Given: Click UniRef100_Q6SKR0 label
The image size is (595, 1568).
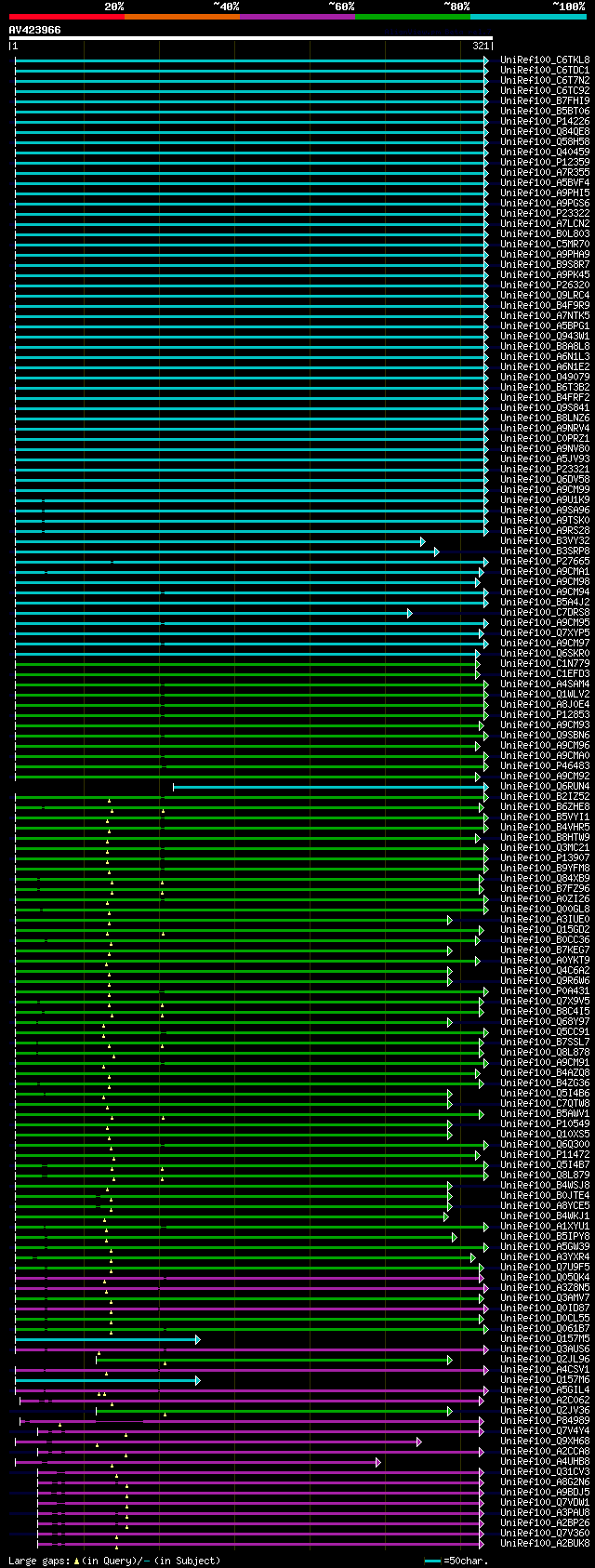Looking at the screenshot, I should [x=545, y=653].
